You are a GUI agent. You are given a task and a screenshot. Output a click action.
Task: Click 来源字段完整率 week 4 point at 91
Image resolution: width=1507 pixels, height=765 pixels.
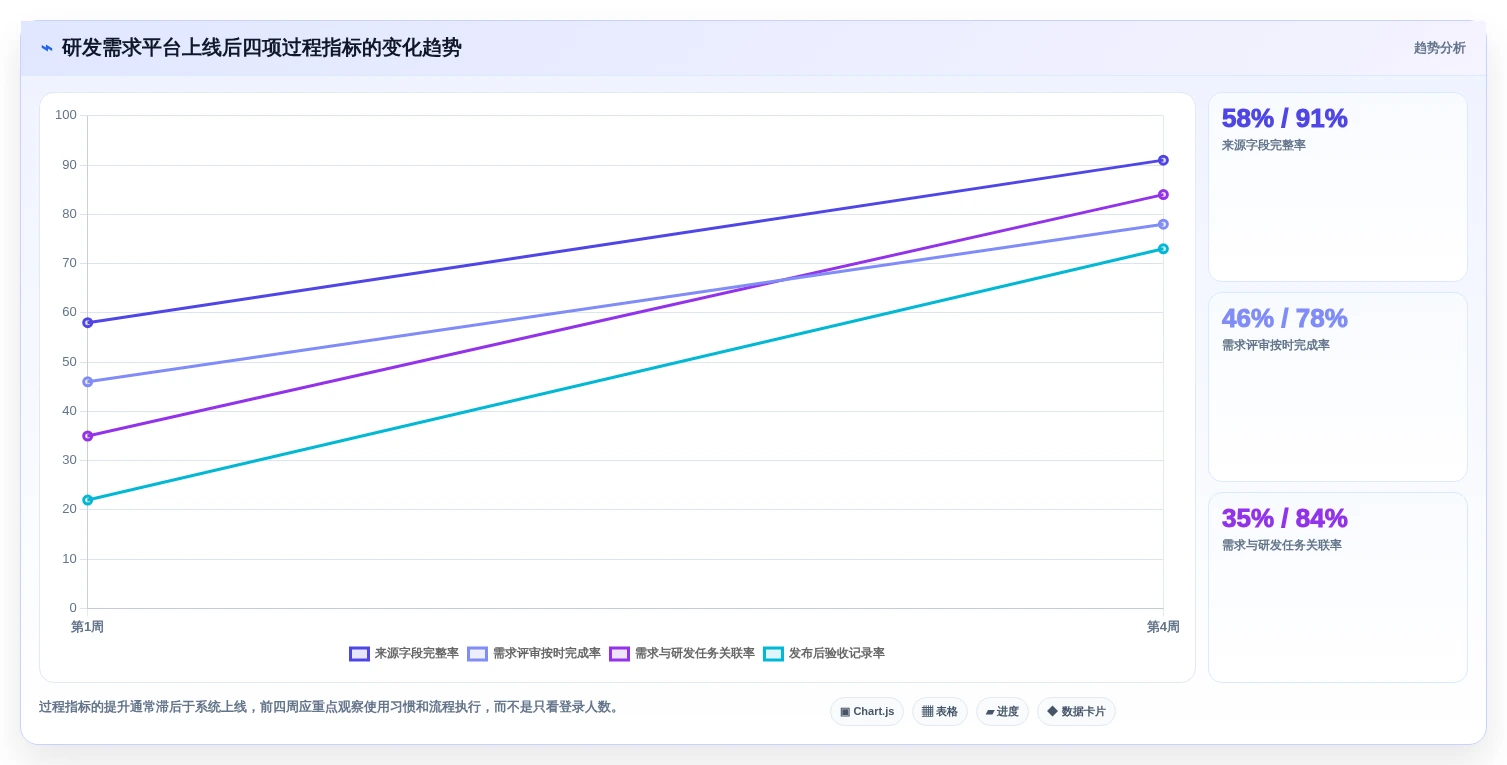(1163, 160)
